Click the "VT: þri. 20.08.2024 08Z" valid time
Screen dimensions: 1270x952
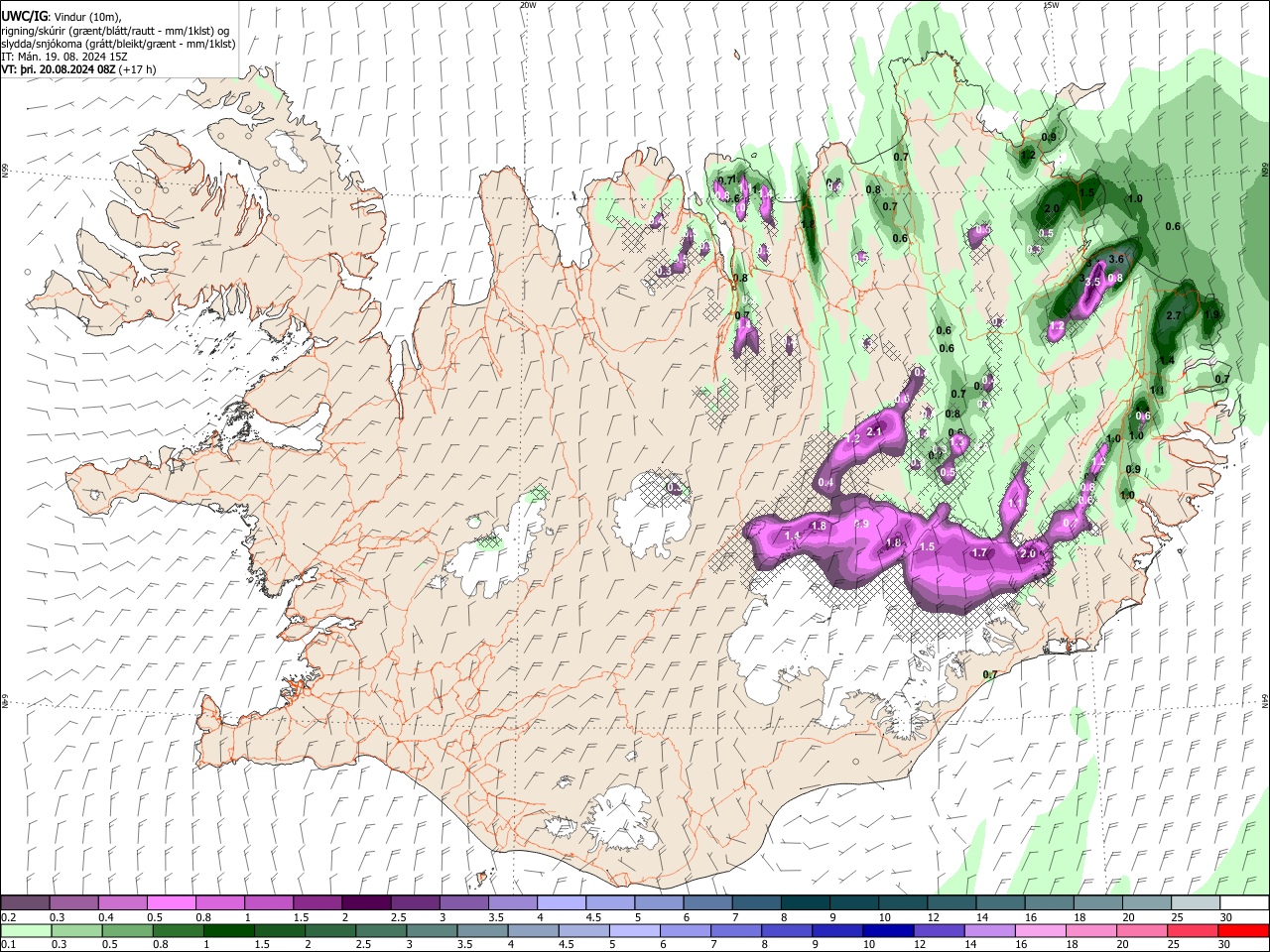coord(58,69)
